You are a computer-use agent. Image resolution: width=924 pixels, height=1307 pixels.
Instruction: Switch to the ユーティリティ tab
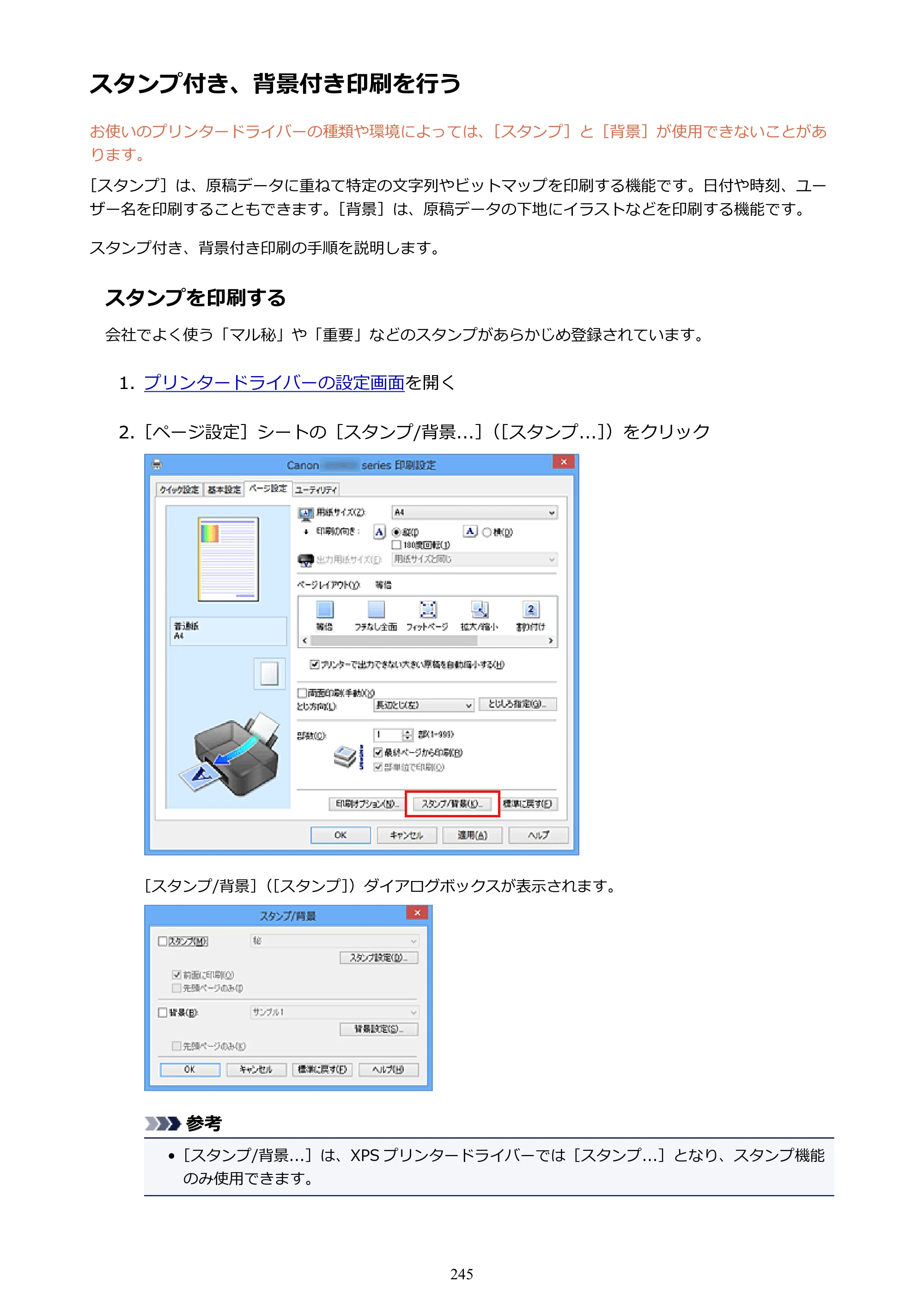click(x=316, y=490)
